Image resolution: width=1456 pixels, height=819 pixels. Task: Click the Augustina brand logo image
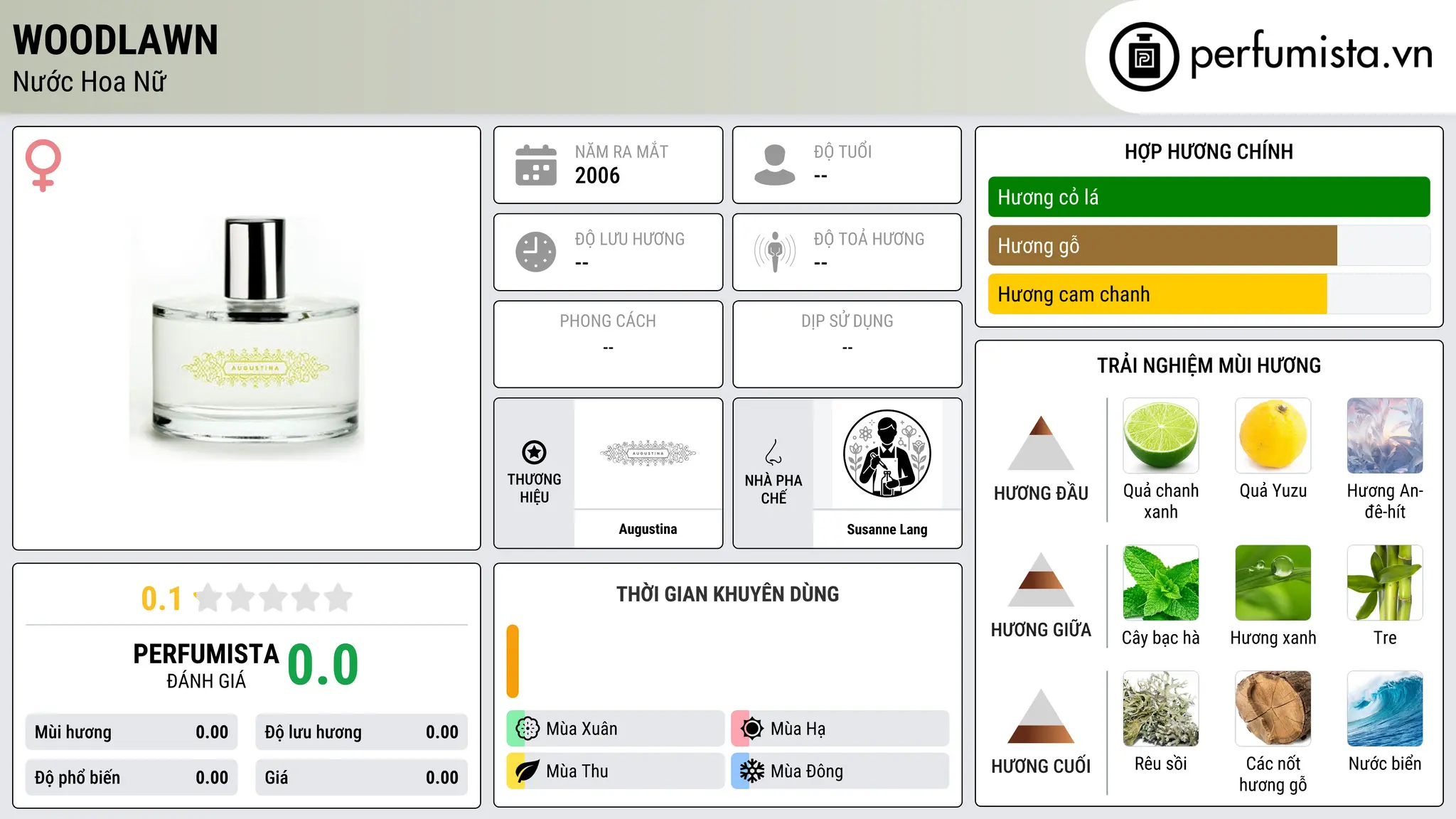[x=648, y=454]
